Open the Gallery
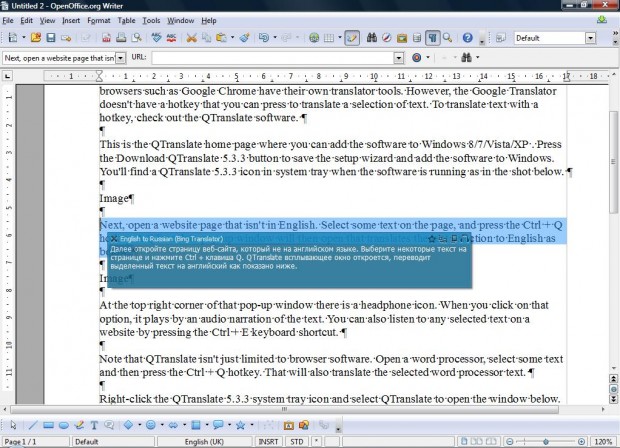This screenshot has height=448, width=620. point(402,38)
